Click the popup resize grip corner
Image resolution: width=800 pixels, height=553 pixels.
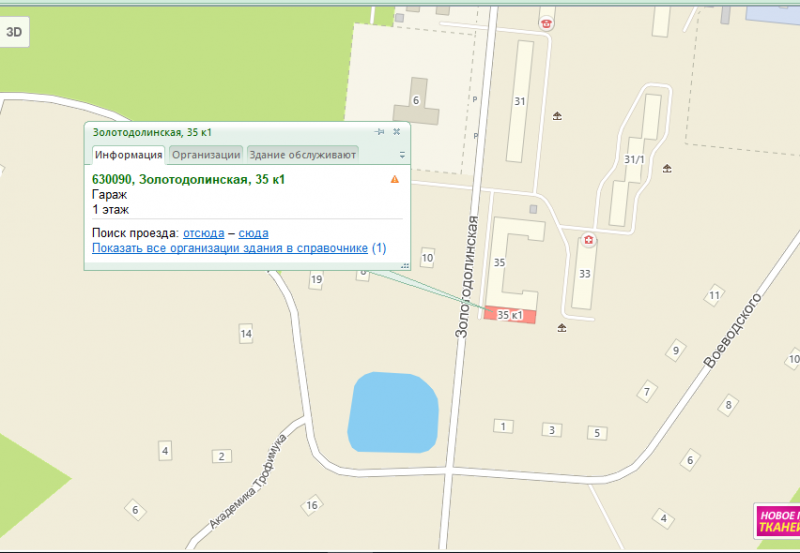tap(405, 265)
